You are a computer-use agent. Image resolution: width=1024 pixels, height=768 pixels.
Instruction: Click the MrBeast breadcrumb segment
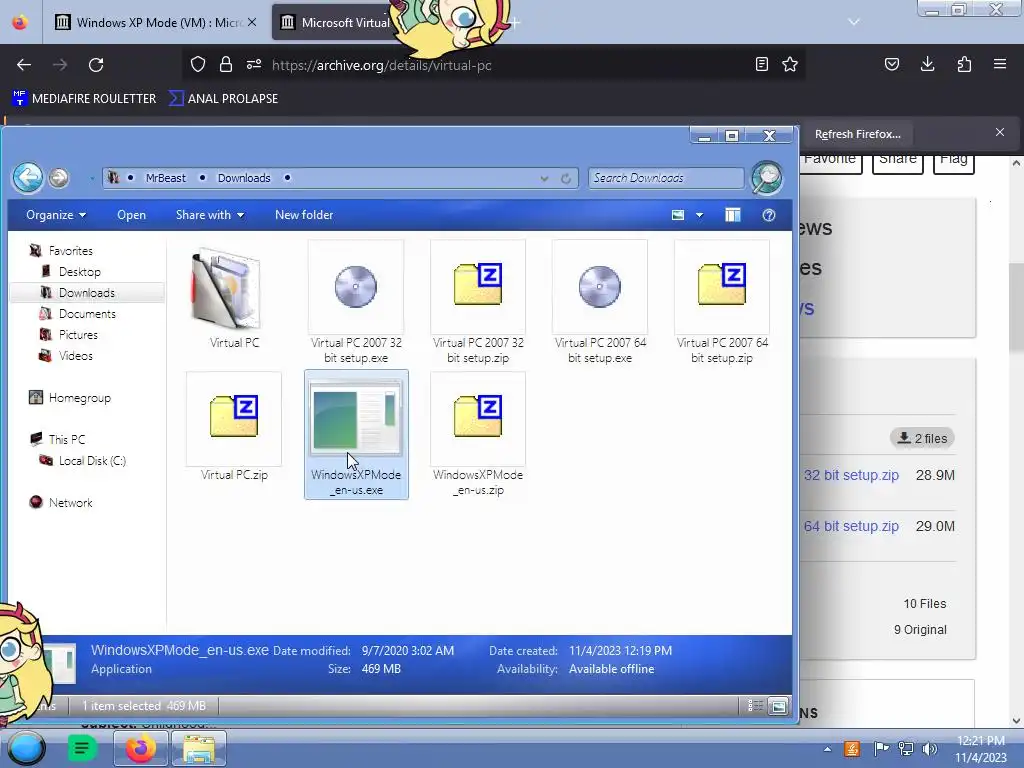(165, 178)
